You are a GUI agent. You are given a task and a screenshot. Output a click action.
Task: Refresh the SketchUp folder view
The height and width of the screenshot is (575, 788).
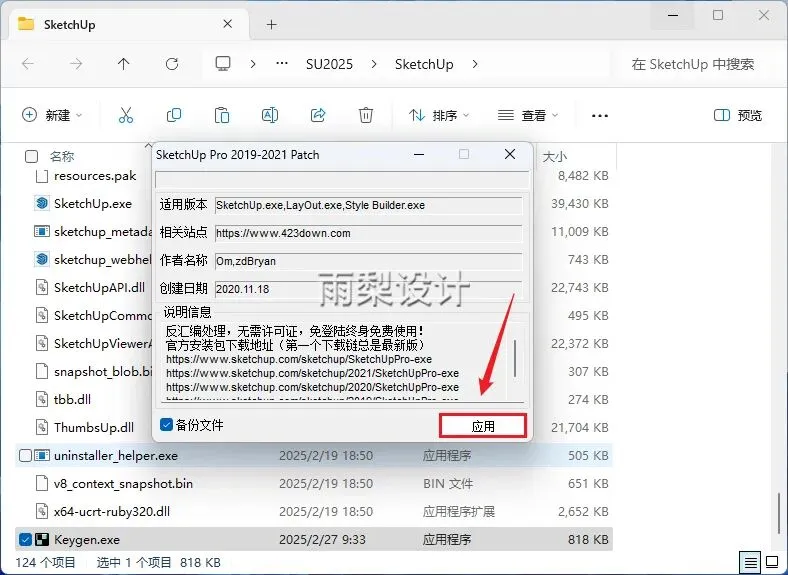point(172,64)
